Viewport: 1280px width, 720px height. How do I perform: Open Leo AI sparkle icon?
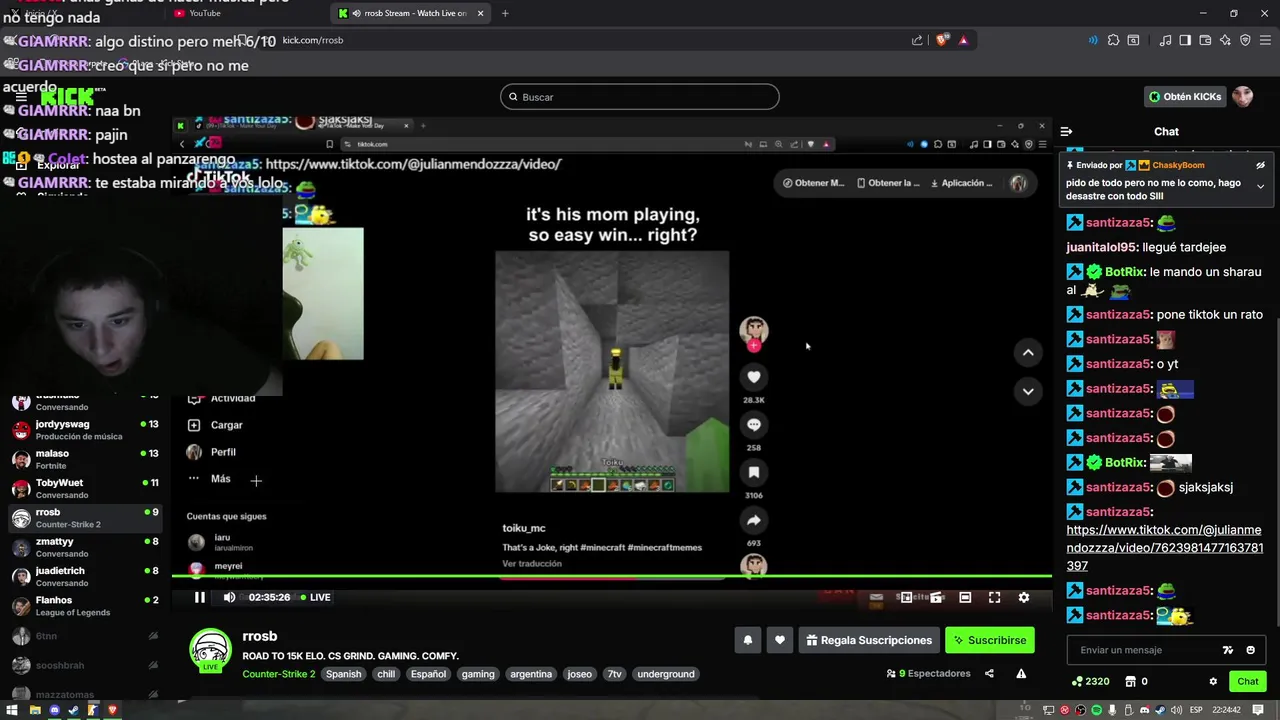point(1225,40)
